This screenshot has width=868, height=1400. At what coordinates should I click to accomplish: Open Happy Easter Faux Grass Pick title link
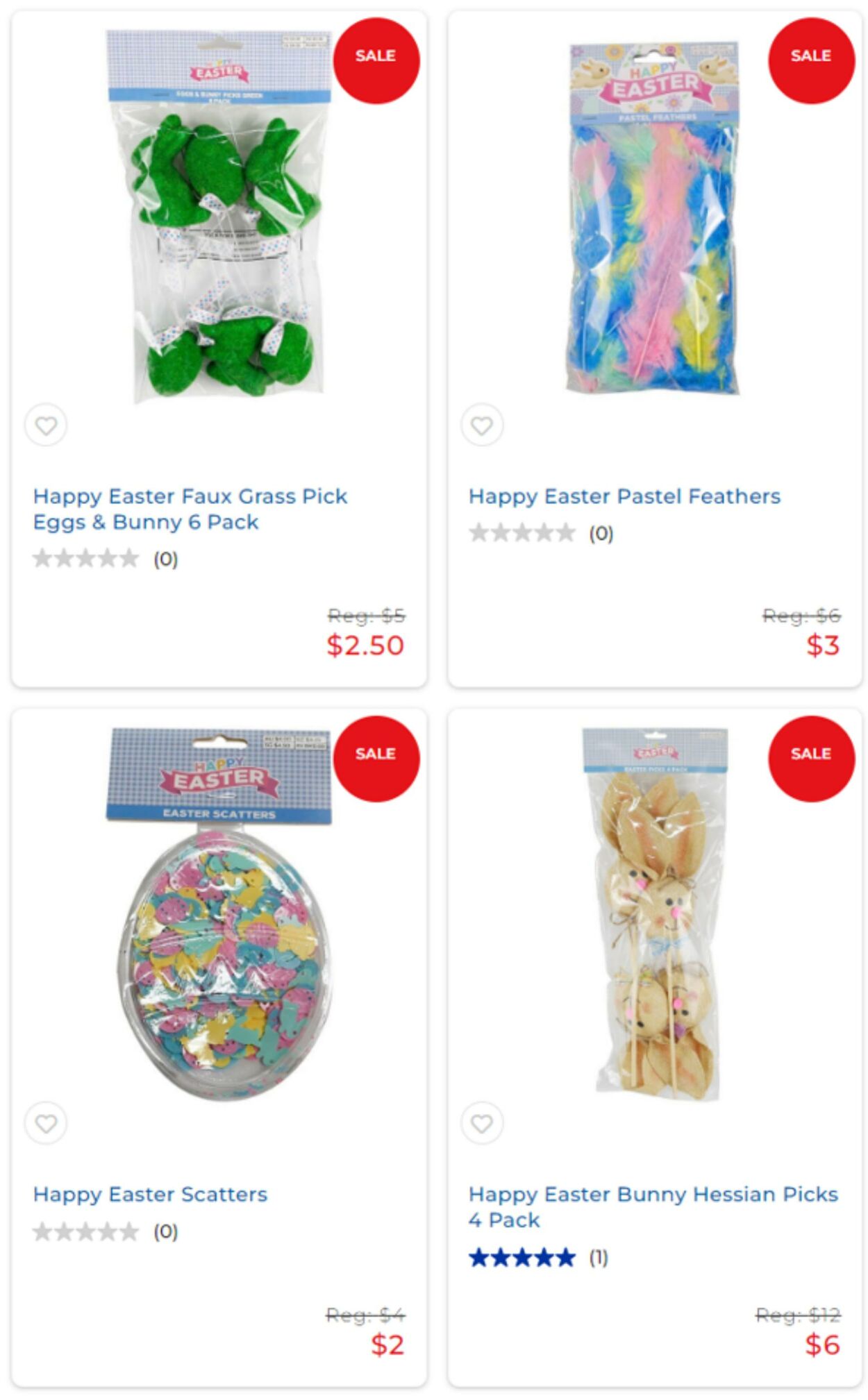coord(190,509)
